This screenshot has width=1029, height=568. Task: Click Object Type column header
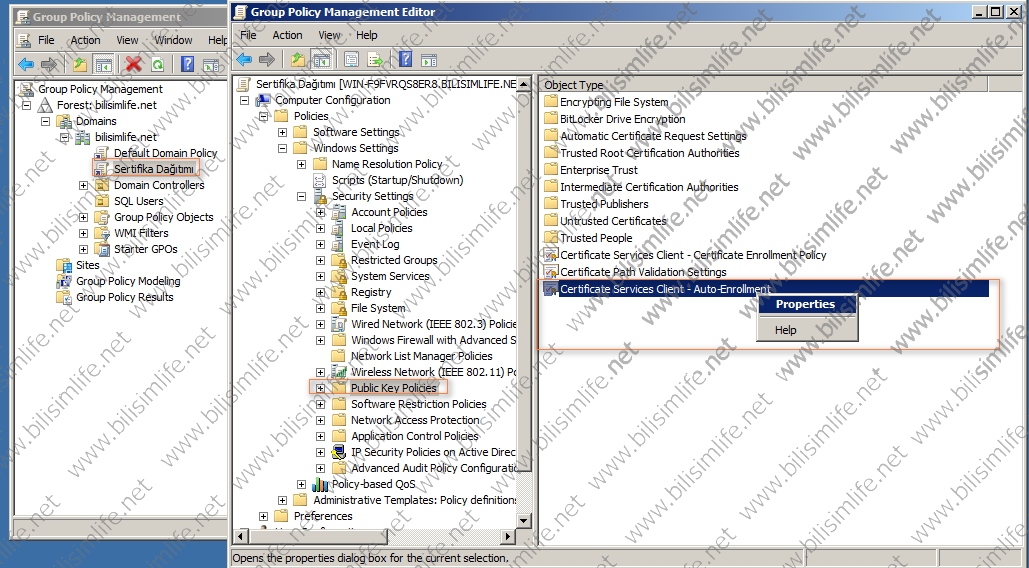click(763, 85)
